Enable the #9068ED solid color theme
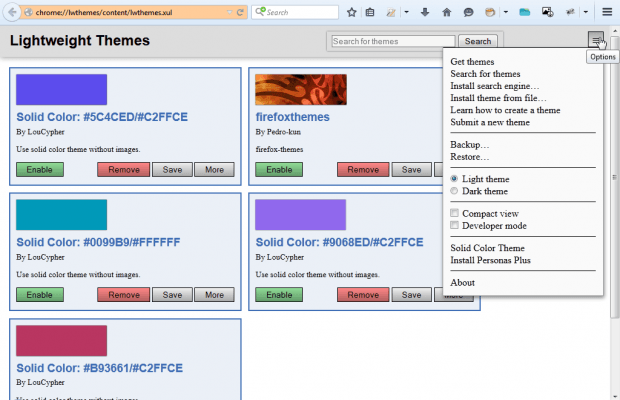This screenshot has width=620, height=400. [279, 295]
